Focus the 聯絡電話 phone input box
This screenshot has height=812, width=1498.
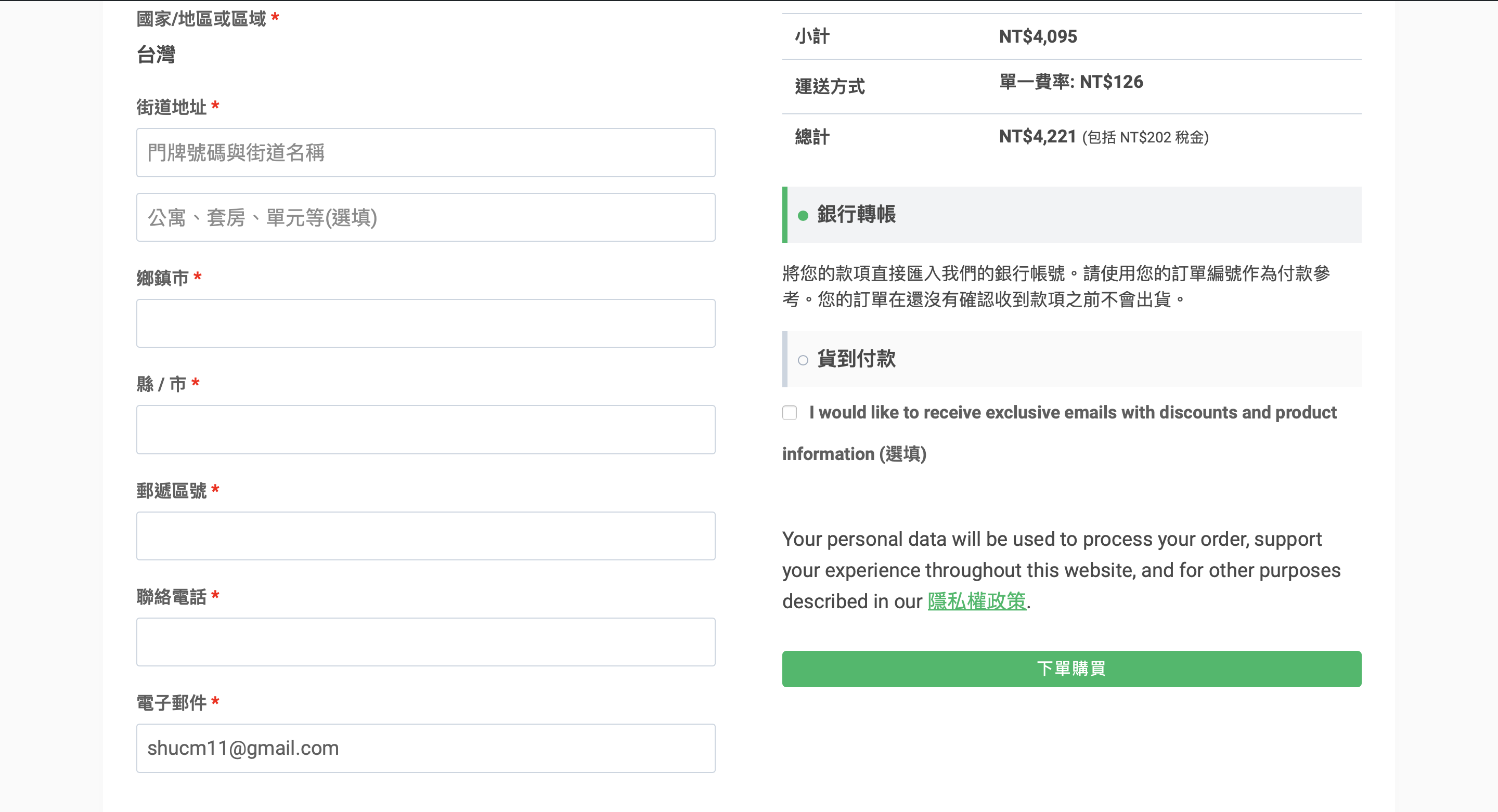(425, 641)
